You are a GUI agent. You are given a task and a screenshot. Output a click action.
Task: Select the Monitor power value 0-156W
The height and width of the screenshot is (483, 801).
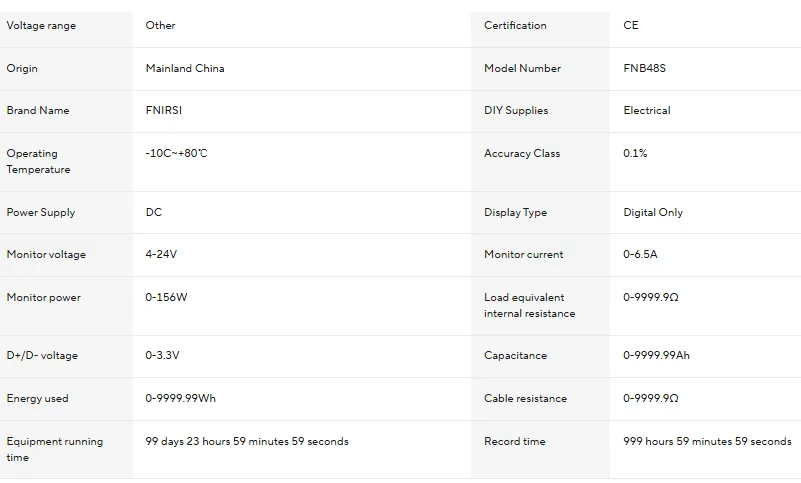(x=166, y=298)
